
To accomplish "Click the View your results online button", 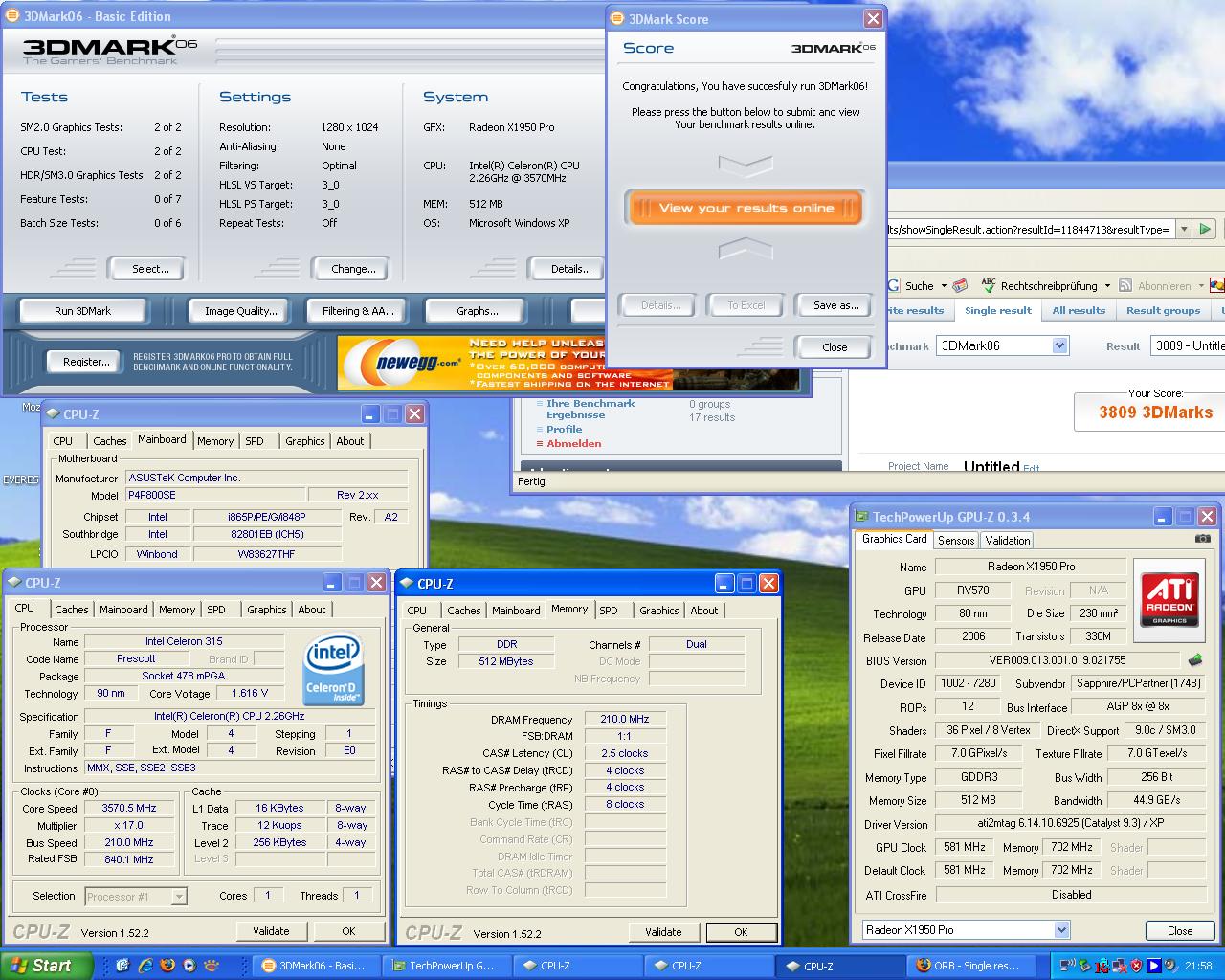I will [746, 208].
